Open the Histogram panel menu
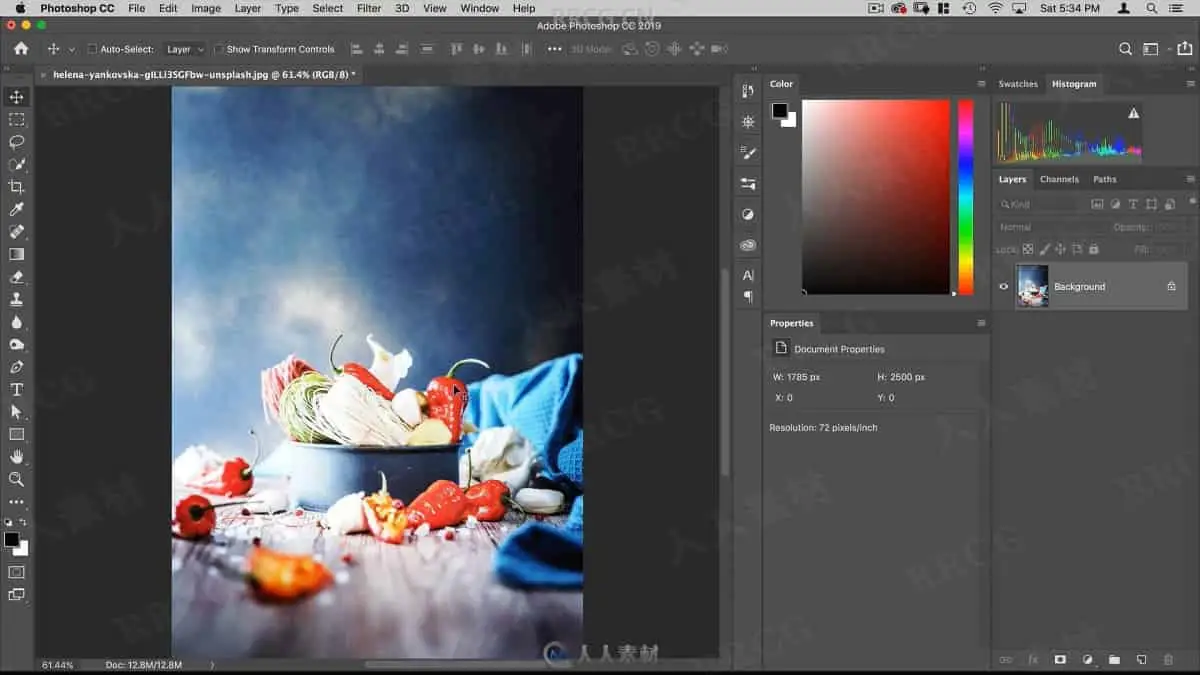Viewport: 1200px width, 675px height. [1190, 84]
